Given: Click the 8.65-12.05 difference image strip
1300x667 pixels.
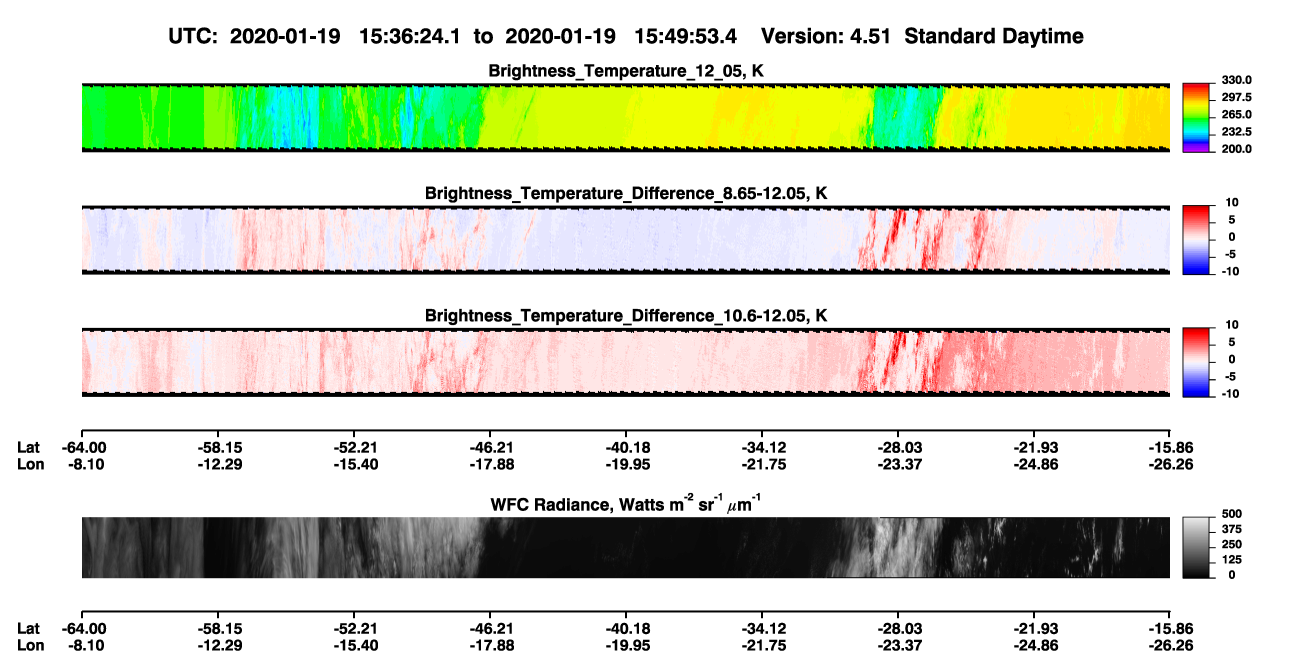Looking at the screenshot, I should click(x=626, y=240).
